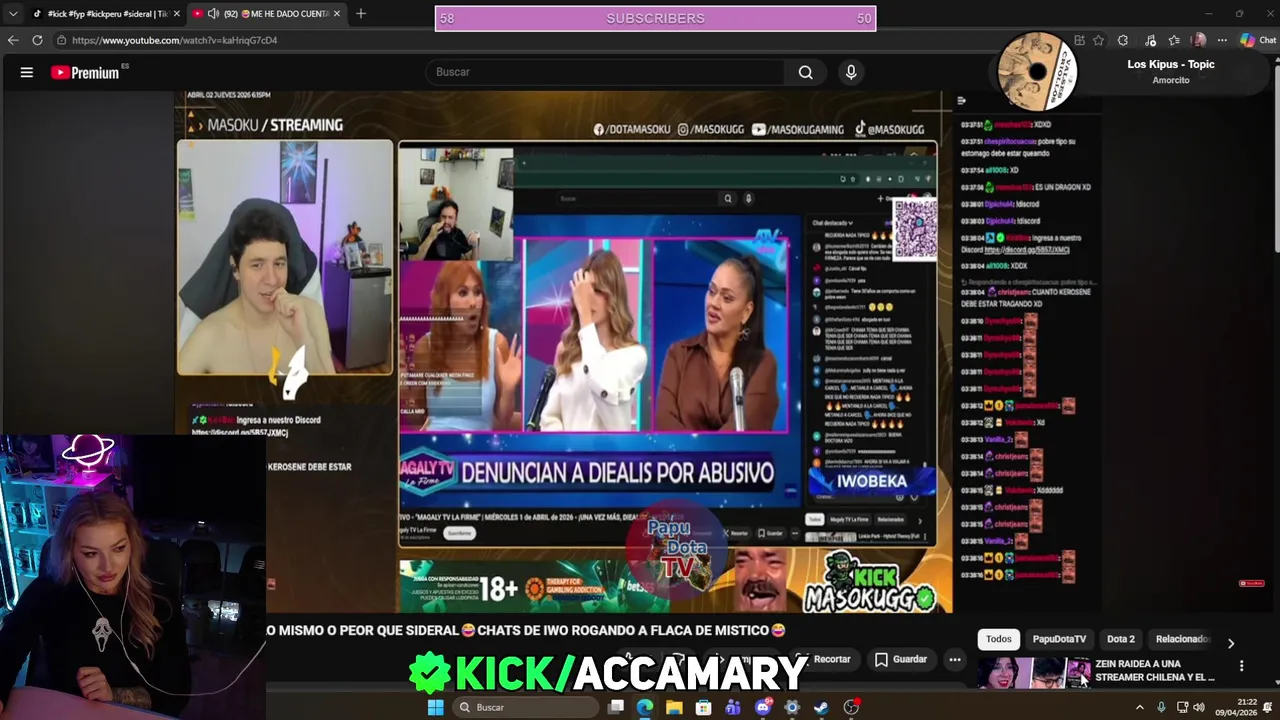Screen dimensions: 1280x720
Task: Open Steam from the taskbar
Action: point(821,707)
